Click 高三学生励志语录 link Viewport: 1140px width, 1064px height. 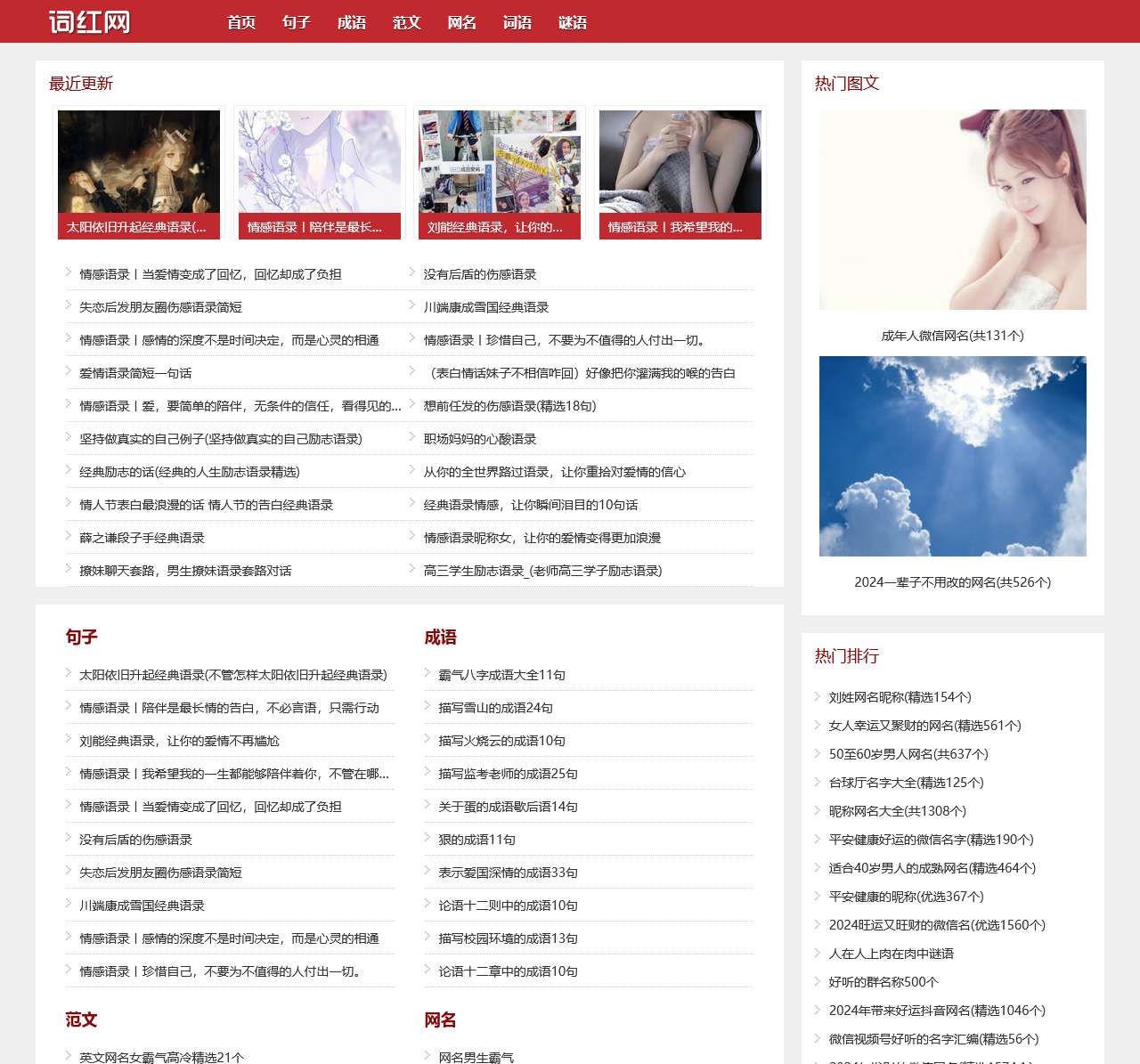click(543, 571)
